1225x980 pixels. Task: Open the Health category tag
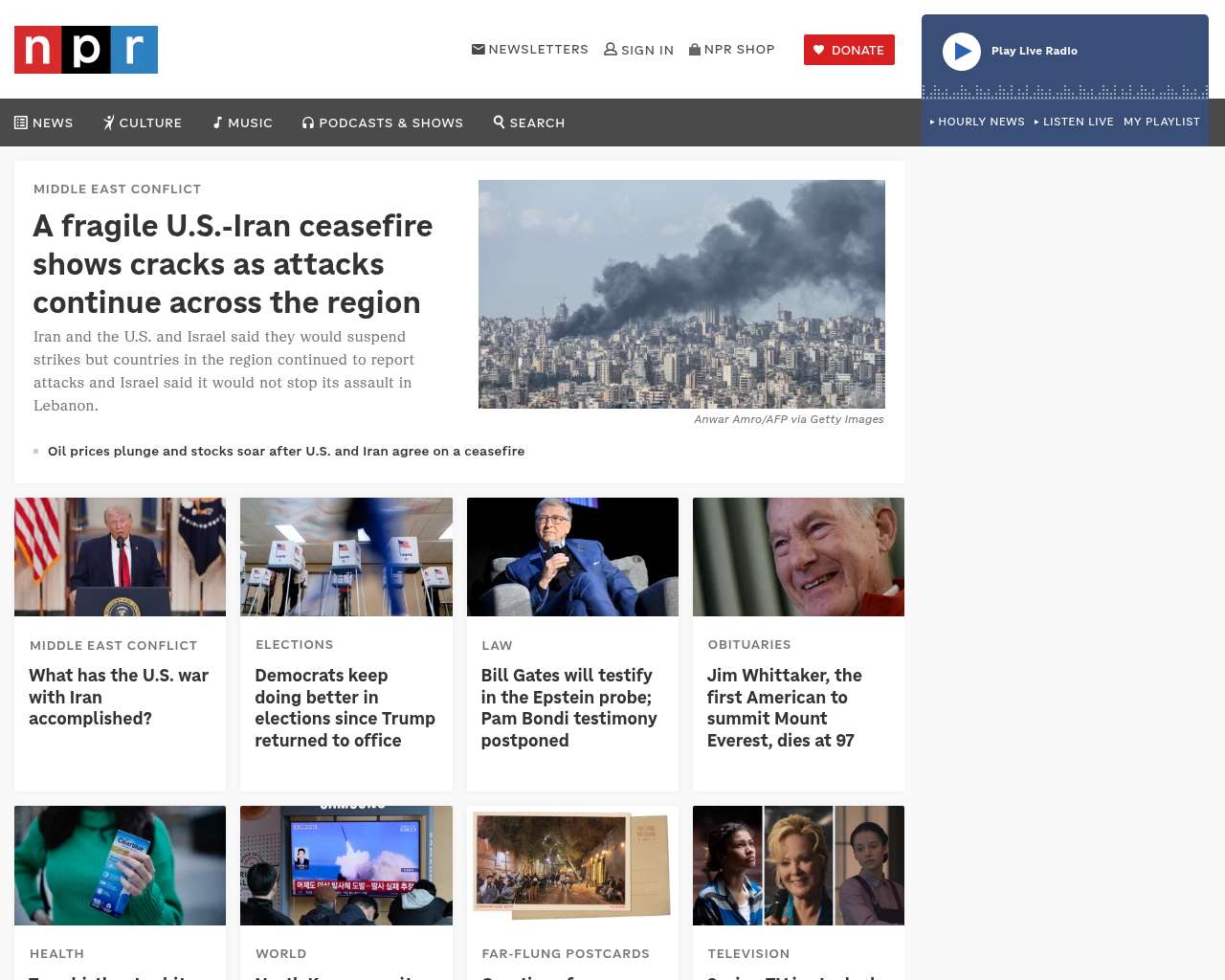pyautogui.click(x=56, y=953)
